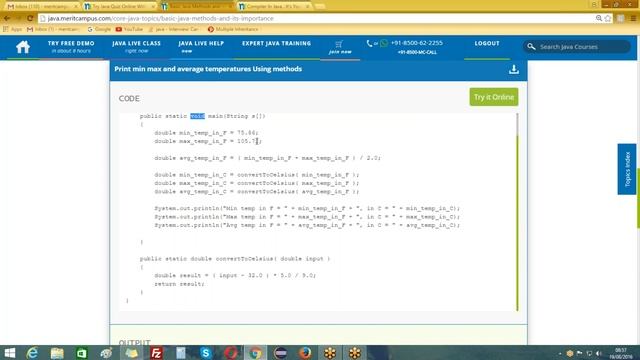Click the volume speaker tray icon
The width and height of the screenshot is (640, 360).
(598, 353)
